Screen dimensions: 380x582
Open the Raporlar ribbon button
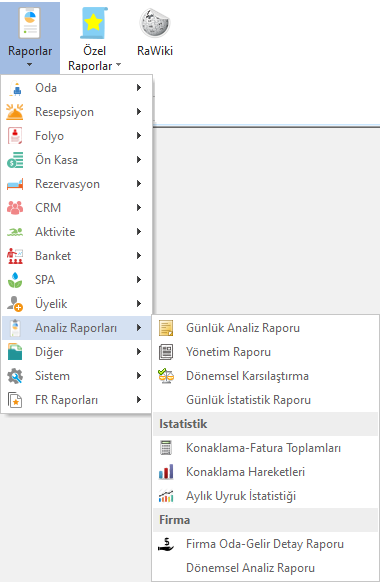[x=30, y=37]
